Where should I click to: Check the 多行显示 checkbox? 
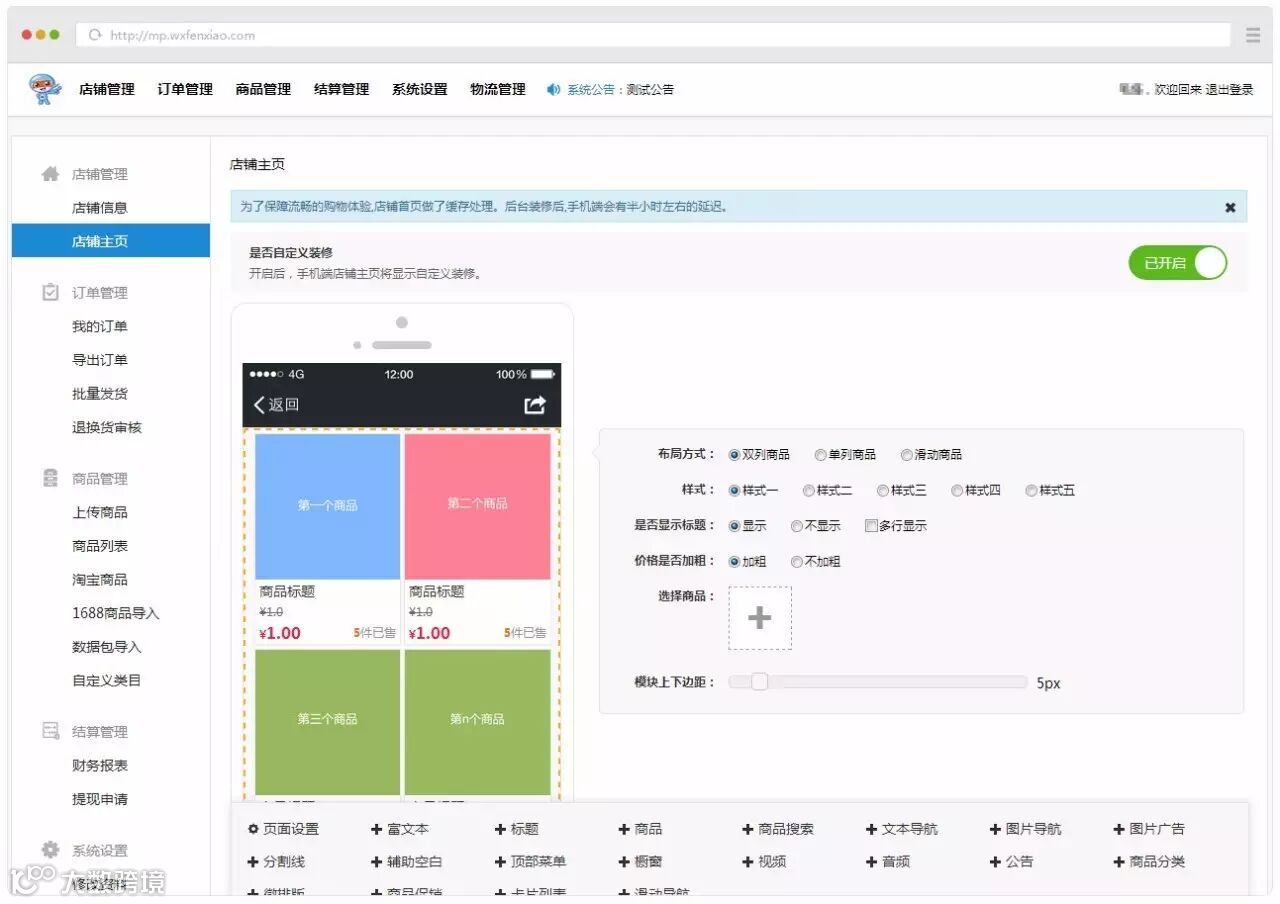pyautogui.click(x=871, y=526)
